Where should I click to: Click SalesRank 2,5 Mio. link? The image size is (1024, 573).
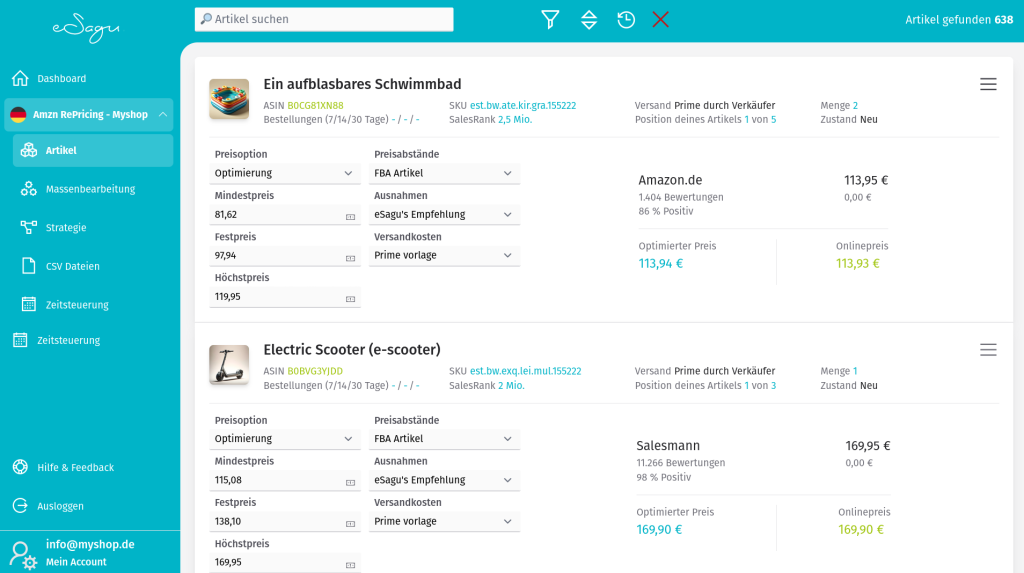(x=515, y=120)
